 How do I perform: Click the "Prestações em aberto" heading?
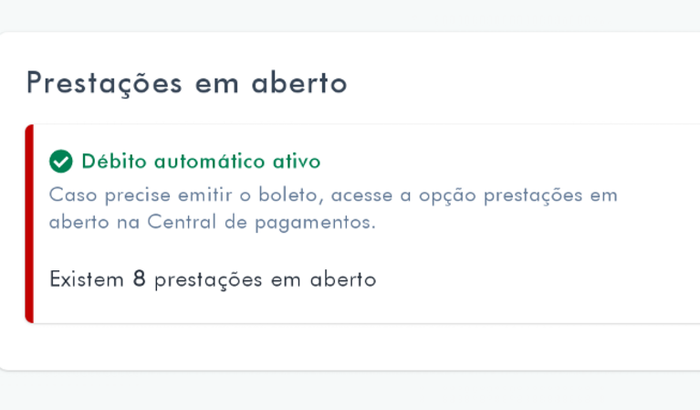coord(187,83)
